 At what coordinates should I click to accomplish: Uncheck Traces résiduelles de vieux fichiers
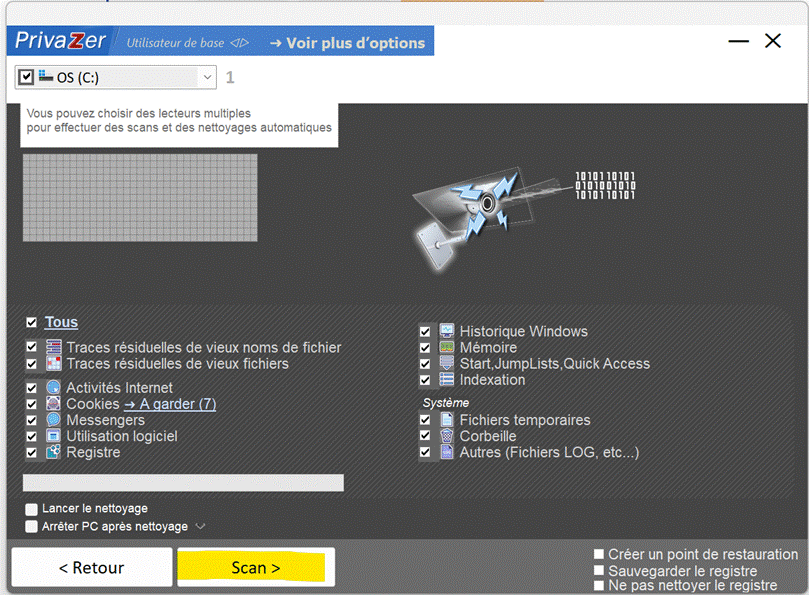point(31,364)
